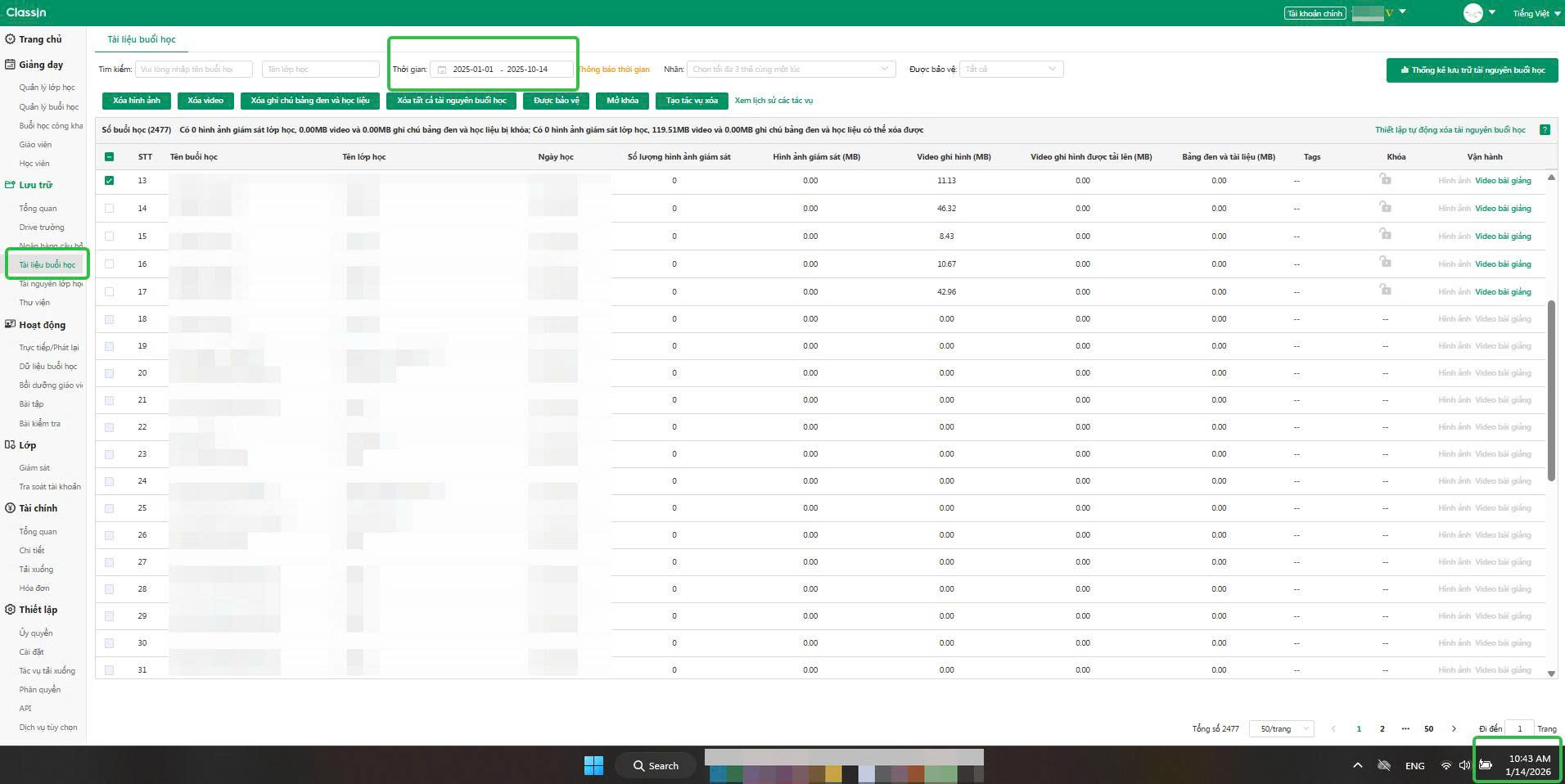Click the session name search field
The image size is (1565, 784).
point(193,70)
